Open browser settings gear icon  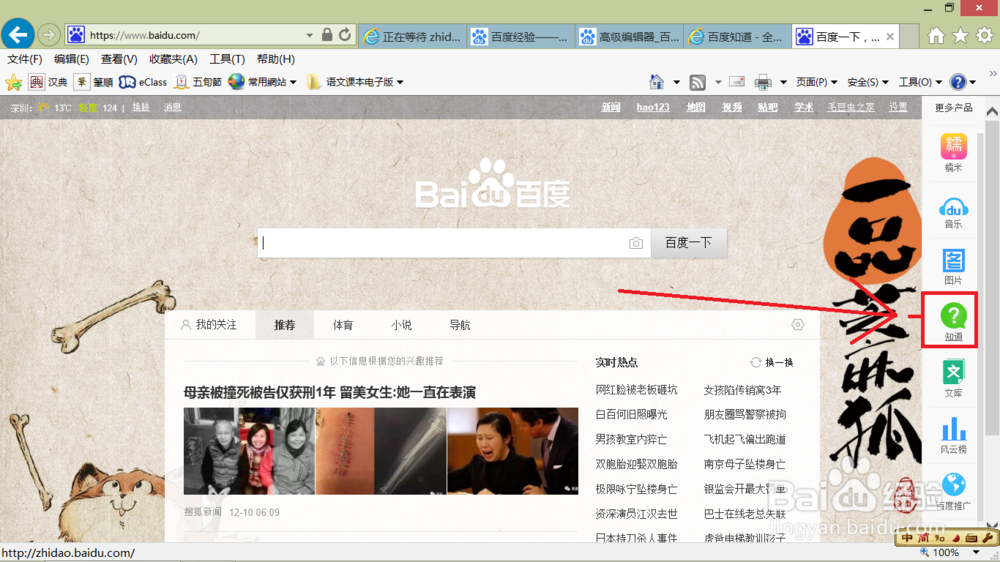point(985,35)
